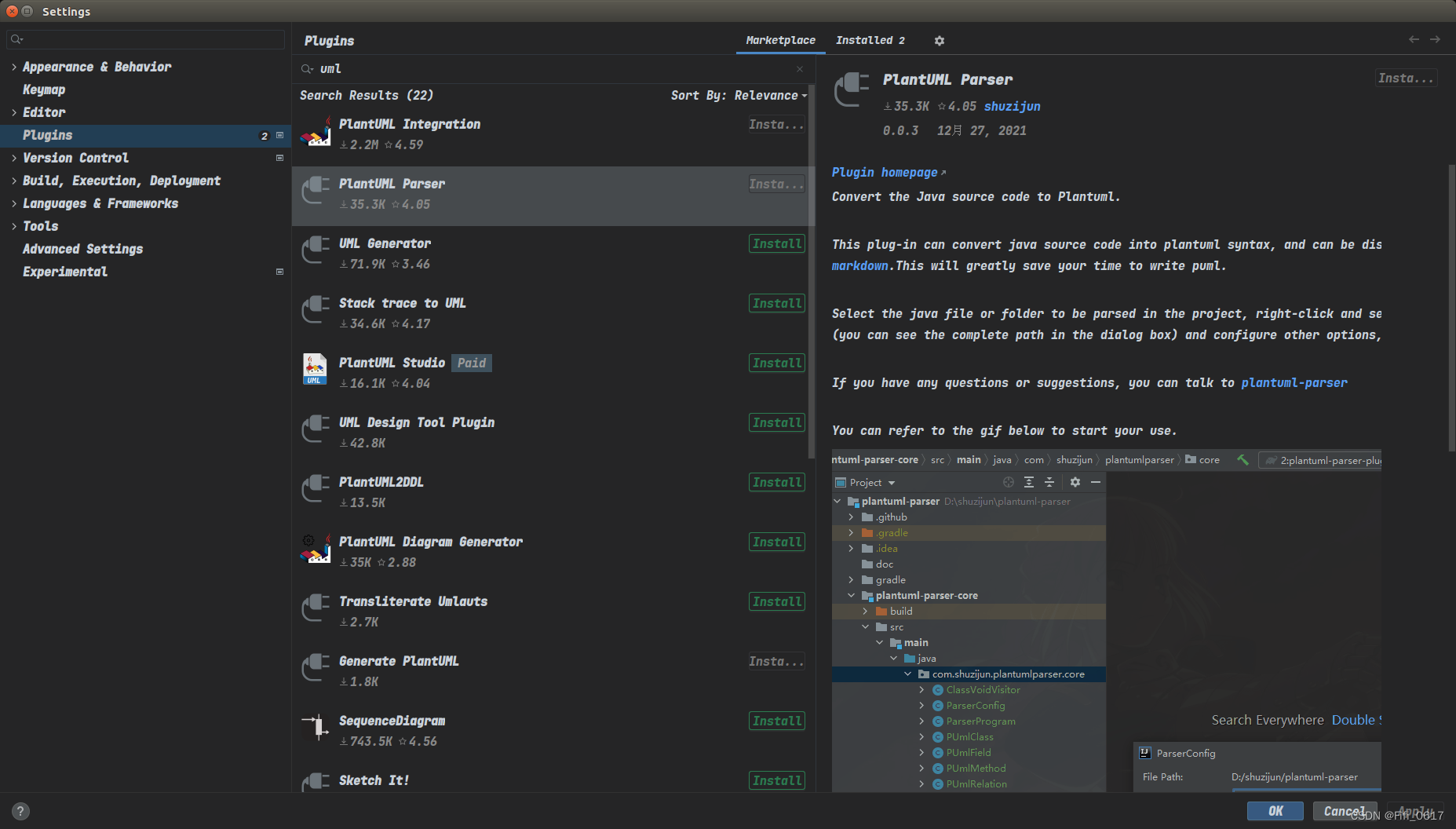Click the Cancel button

click(x=1345, y=812)
